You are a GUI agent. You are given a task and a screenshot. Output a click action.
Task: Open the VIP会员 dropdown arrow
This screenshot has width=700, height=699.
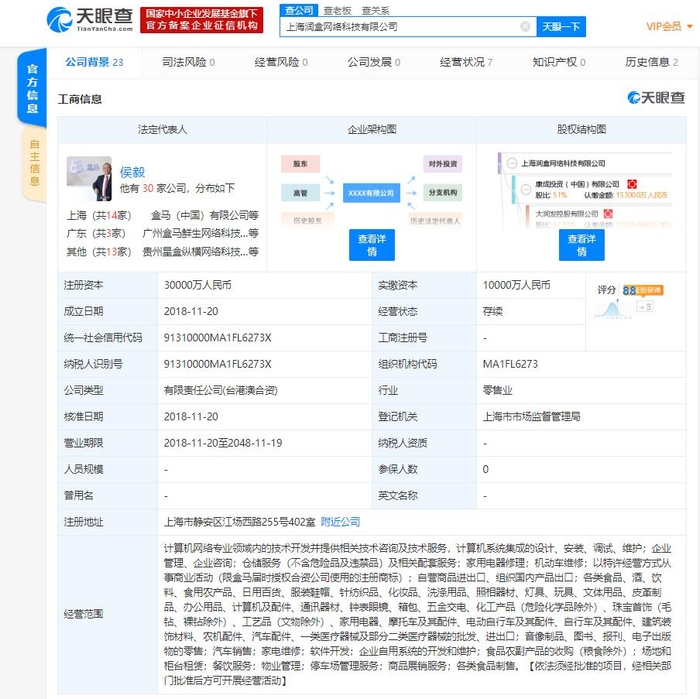tap(689, 27)
